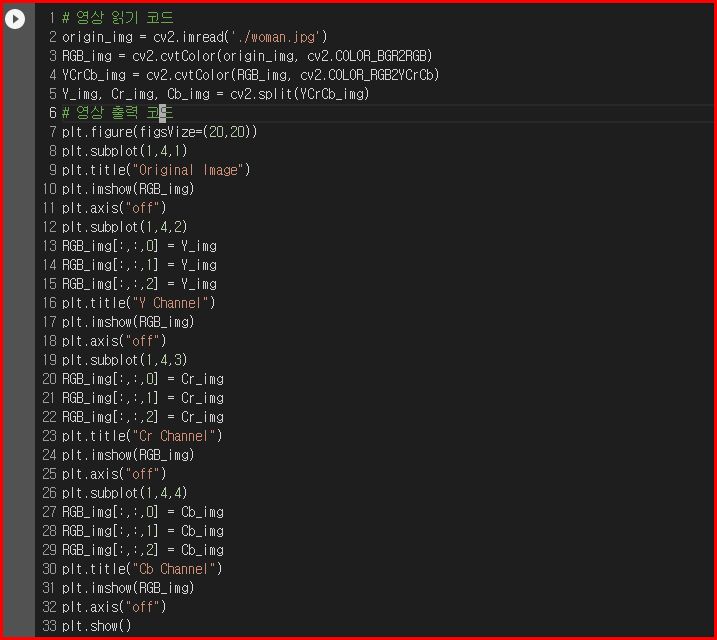
Task: Click plt.imshow(RGB_img) on line 10
Action: coord(128,189)
